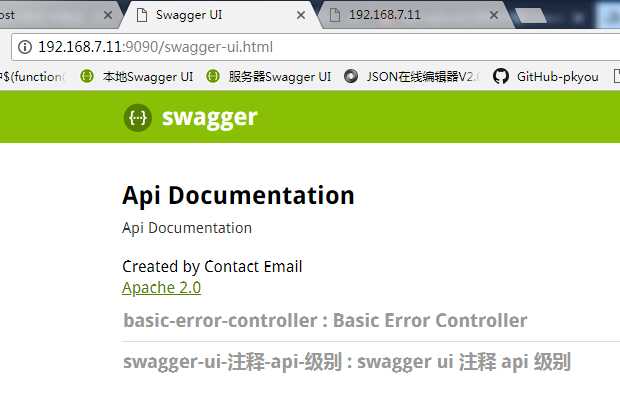Open the JSON在线编辑器 bookmark

(412, 76)
